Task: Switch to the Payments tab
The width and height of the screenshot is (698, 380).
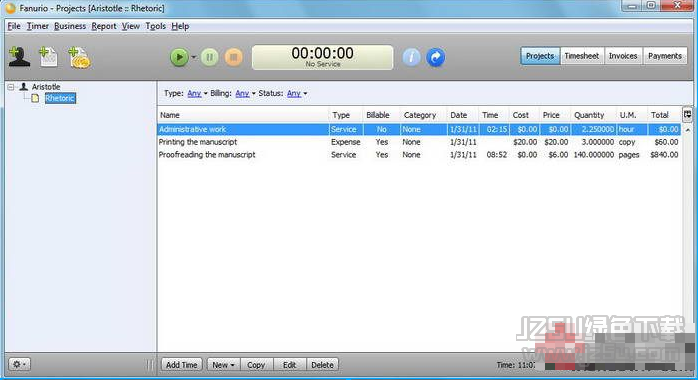Action: pyautogui.click(x=665, y=56)
